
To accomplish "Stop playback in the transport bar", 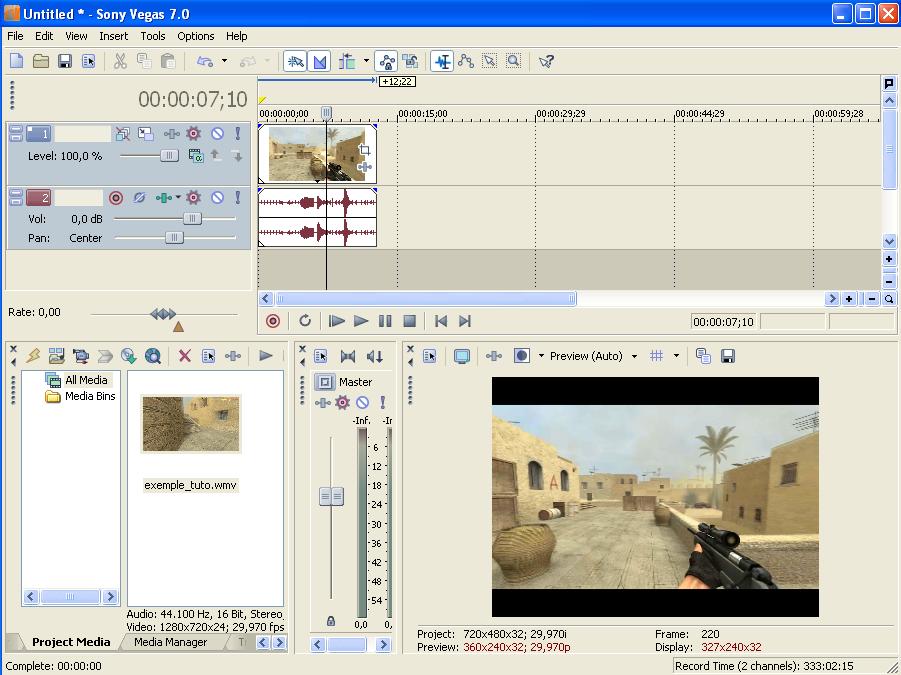I will click(x=409, y=321).
